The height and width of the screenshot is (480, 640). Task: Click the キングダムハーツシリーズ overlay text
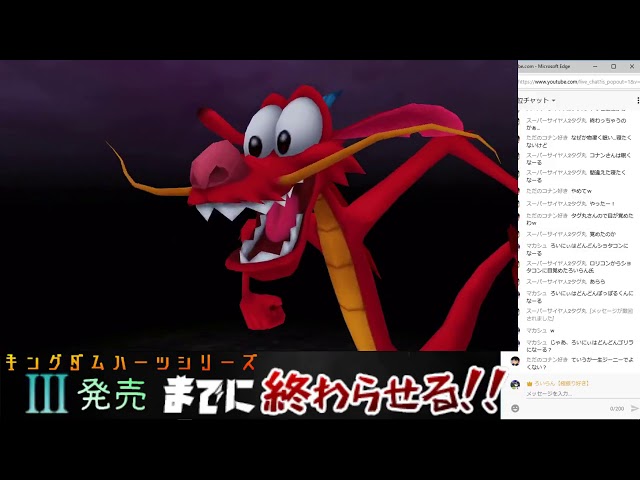coord(132,362)
